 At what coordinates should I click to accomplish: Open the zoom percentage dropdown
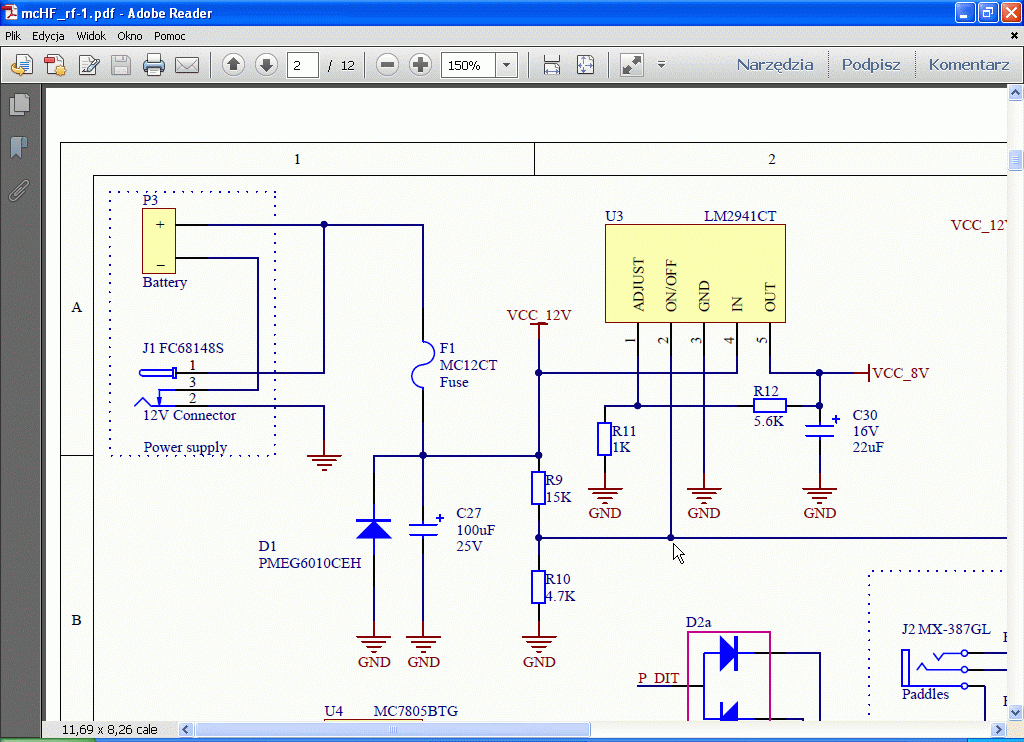506,65
